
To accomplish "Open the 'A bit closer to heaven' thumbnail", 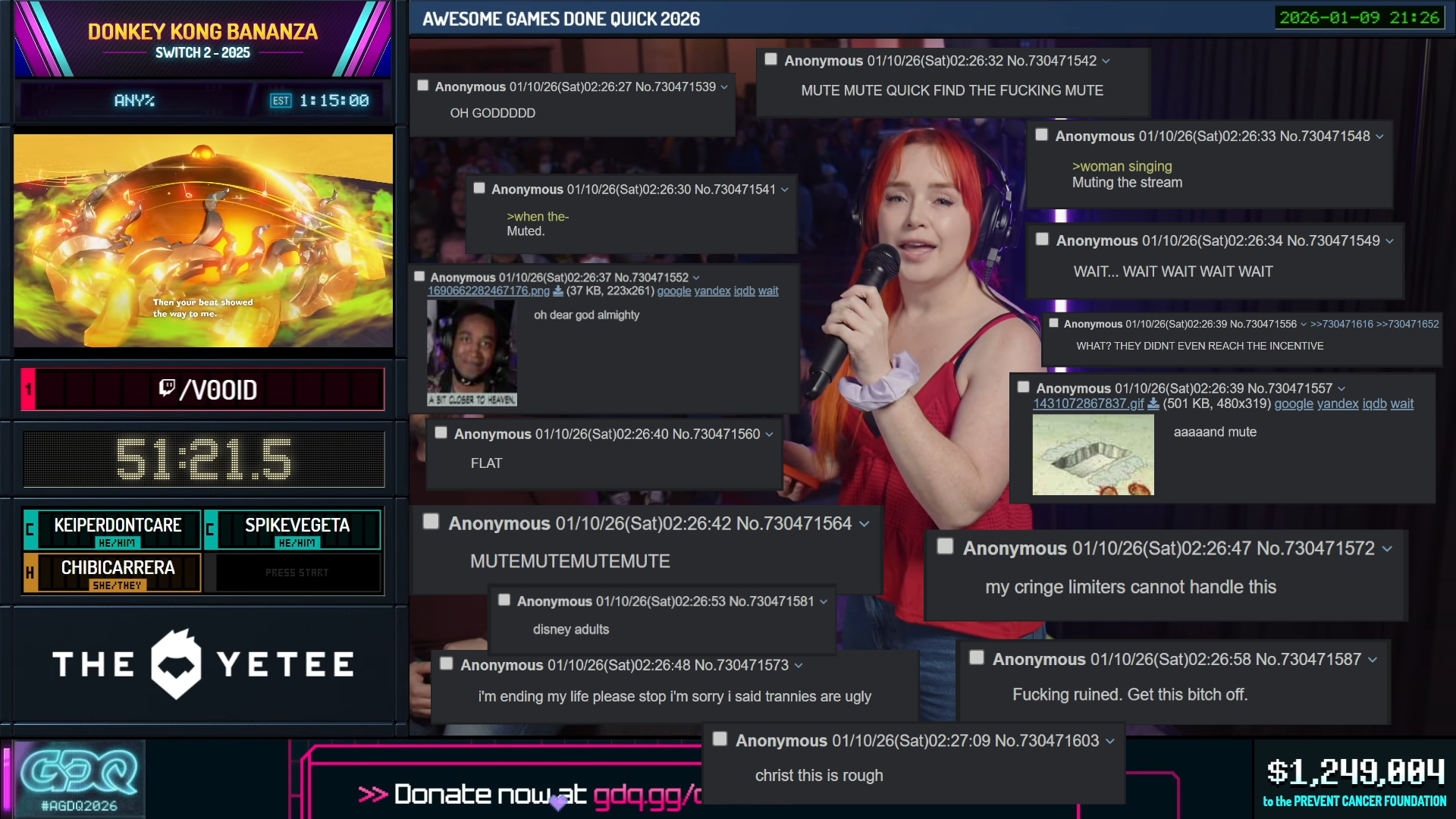I will (472, 353).
